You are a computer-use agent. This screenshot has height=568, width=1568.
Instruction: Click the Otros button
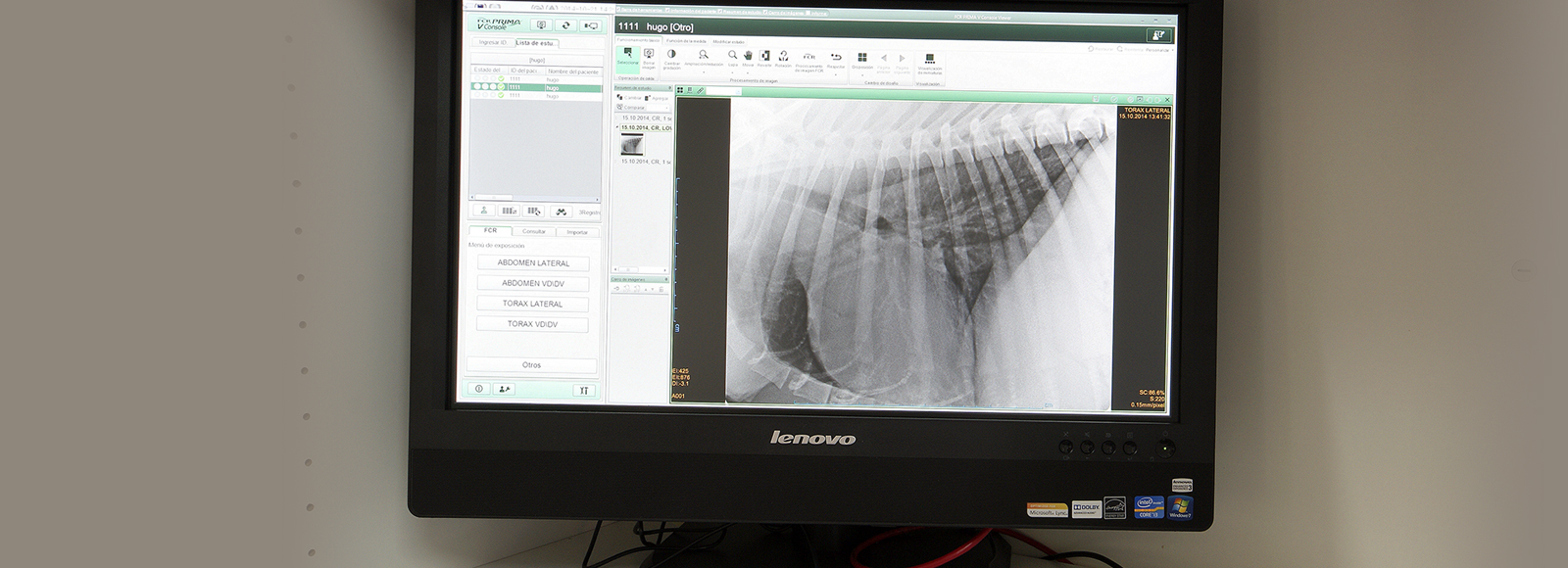pyautogui.click(x=531, y=365)
